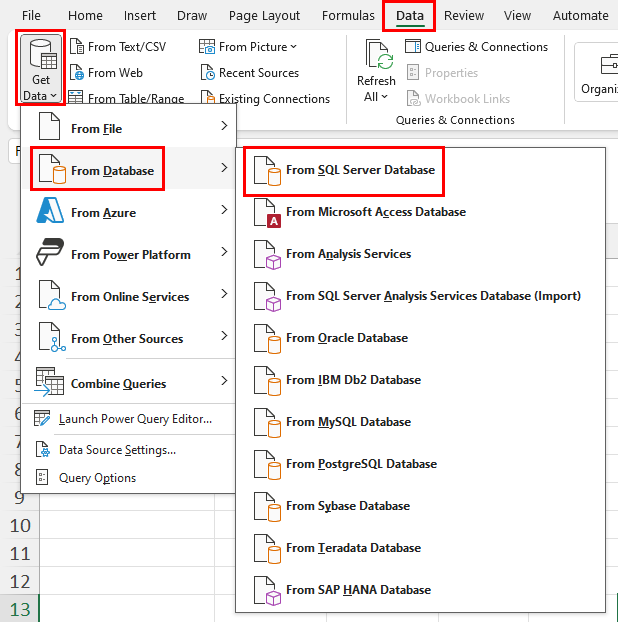Open the Get Data dropdown button
This screenshot has width=618, height=622.
pos(40,68)
